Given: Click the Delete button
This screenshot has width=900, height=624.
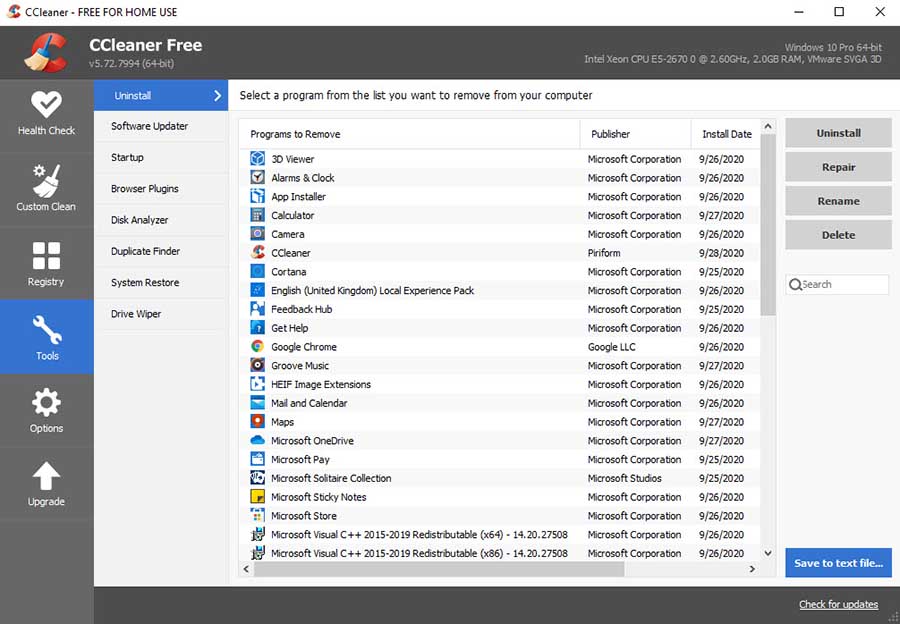Looking at the screenshot, I should [838, 235].
